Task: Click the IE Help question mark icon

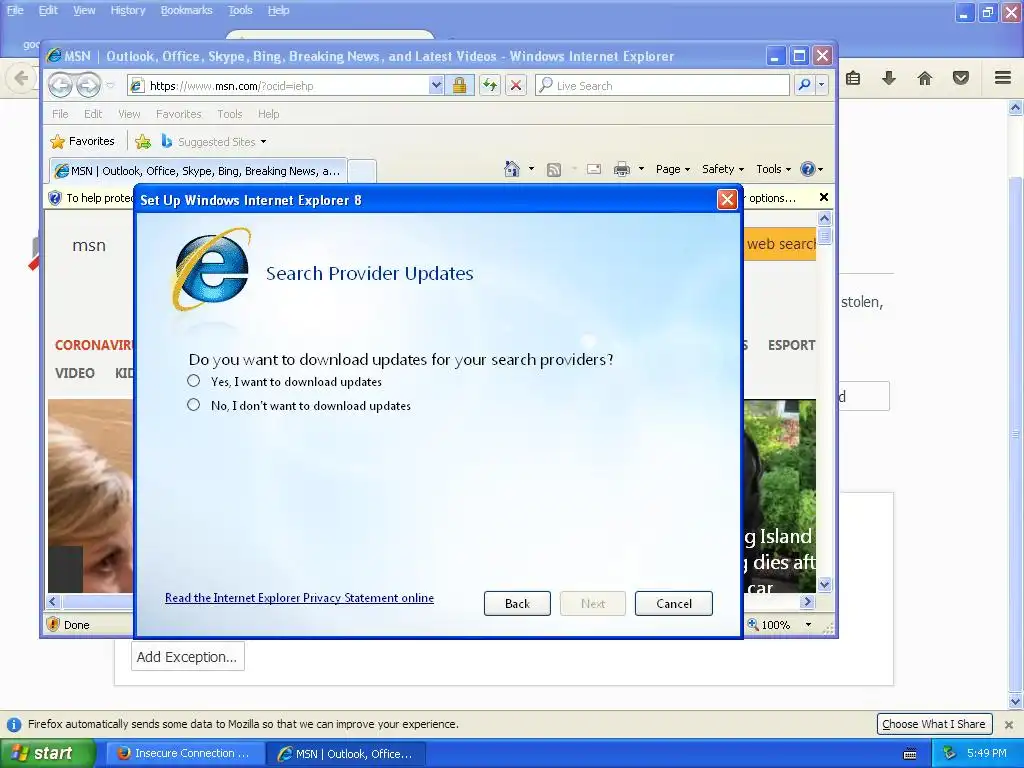Action: (808, 169)
